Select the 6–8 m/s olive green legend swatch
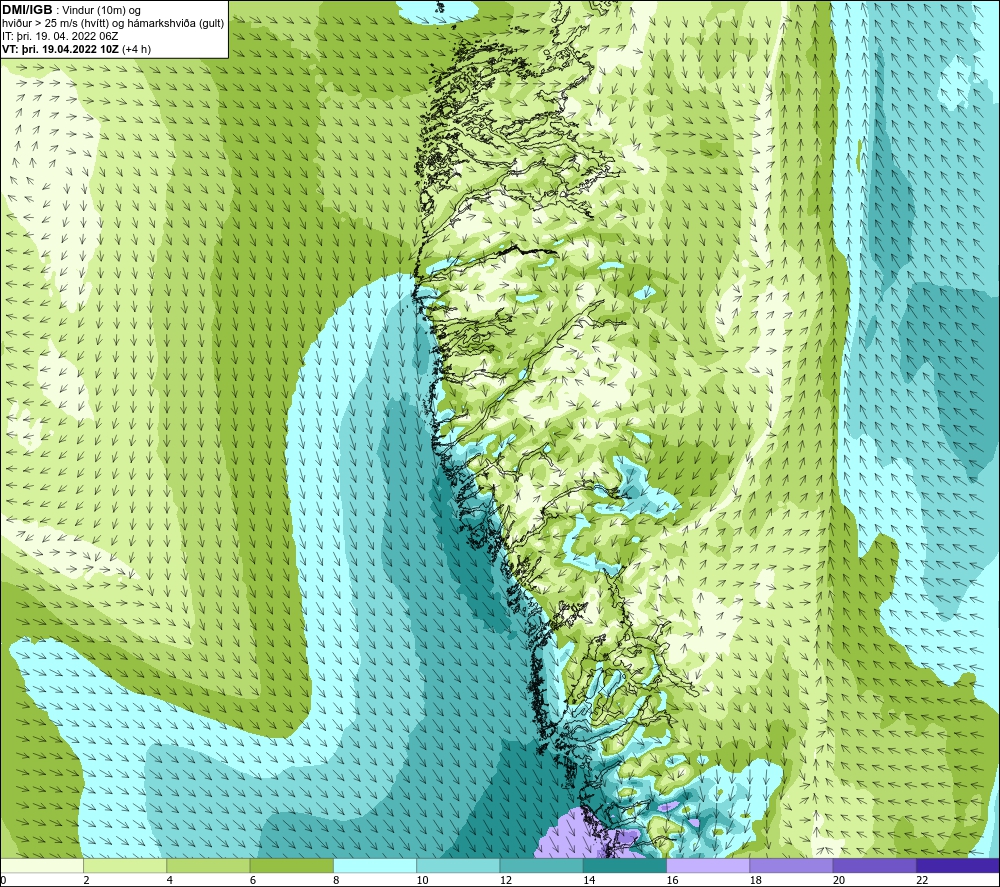 pyautogui.click(x=291, y=866)
